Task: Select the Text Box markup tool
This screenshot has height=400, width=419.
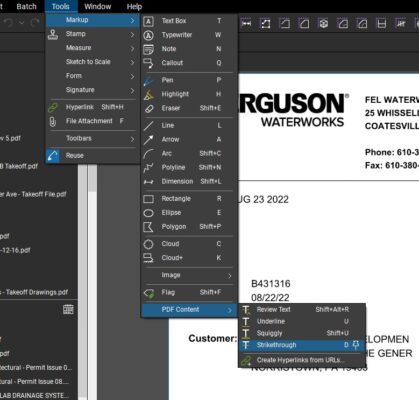Action: [189, 21]
